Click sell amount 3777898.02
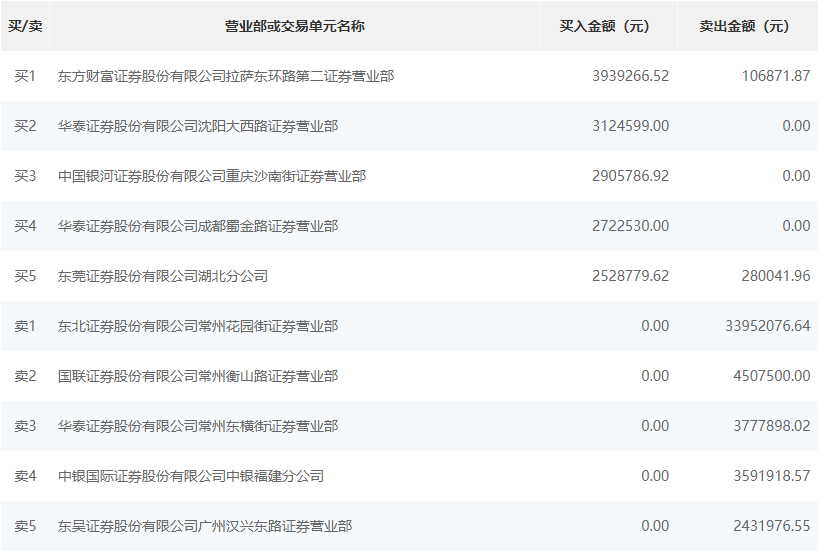 772,426
